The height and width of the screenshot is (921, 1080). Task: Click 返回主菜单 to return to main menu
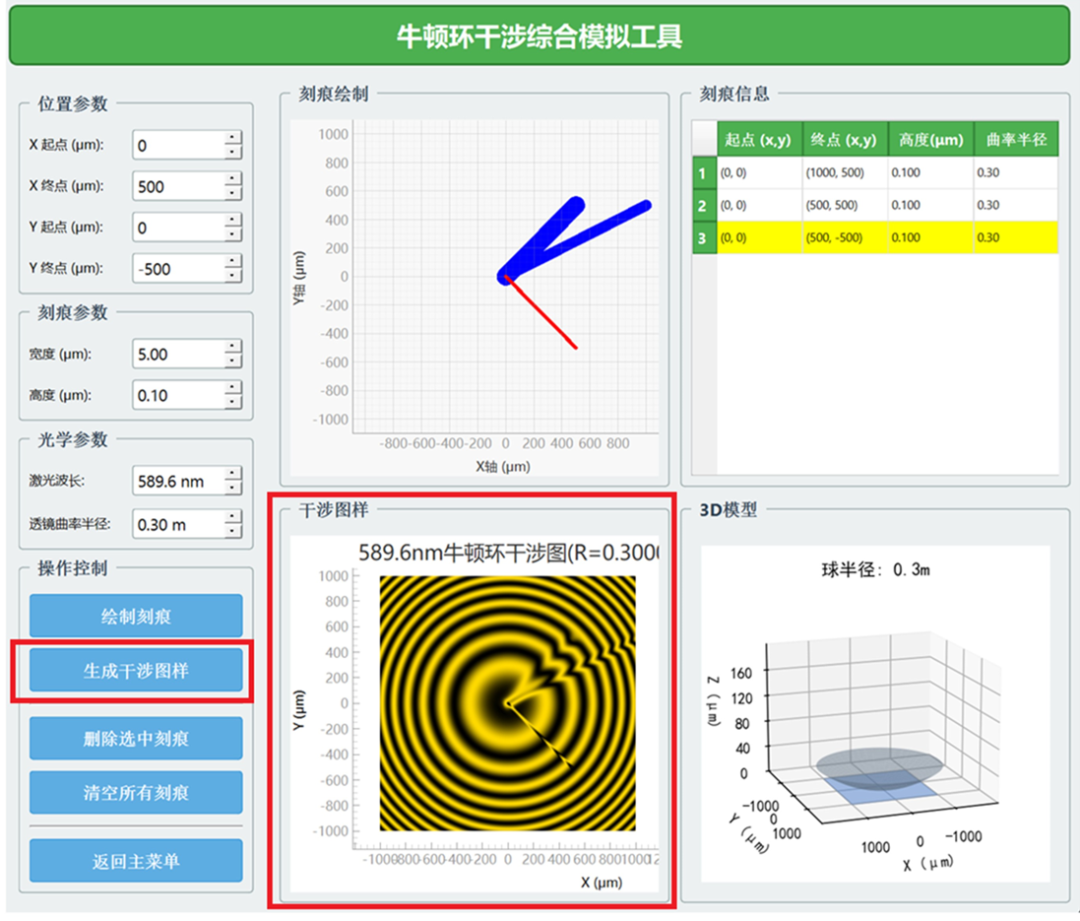pos(135,860)
